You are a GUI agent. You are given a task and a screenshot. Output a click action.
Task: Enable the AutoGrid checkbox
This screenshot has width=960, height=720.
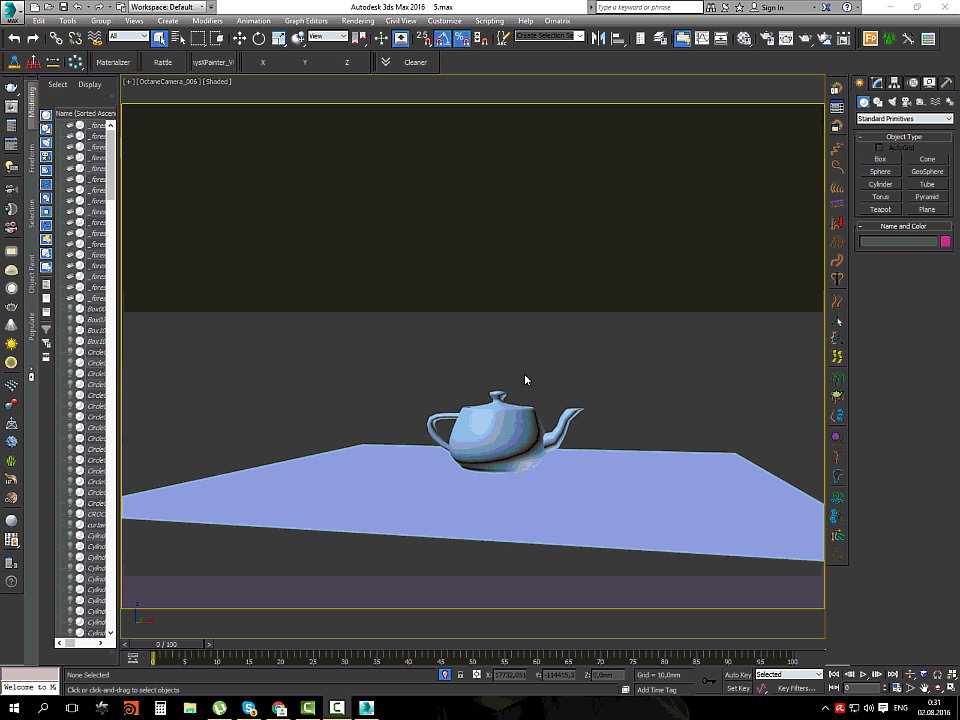[880, 147]
